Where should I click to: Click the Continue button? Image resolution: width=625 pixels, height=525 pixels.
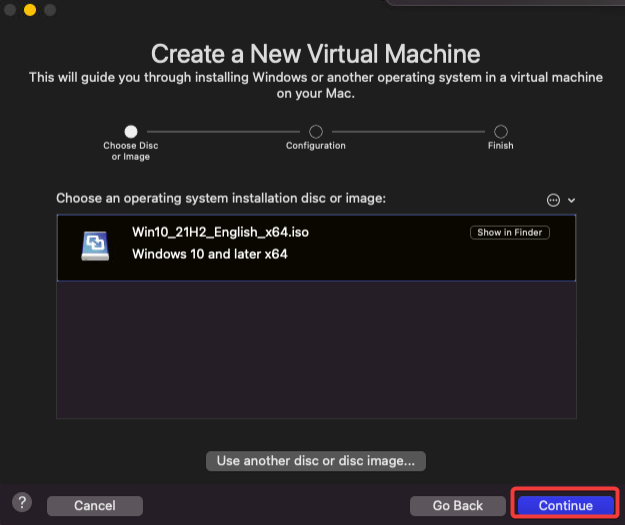(565, 505)
